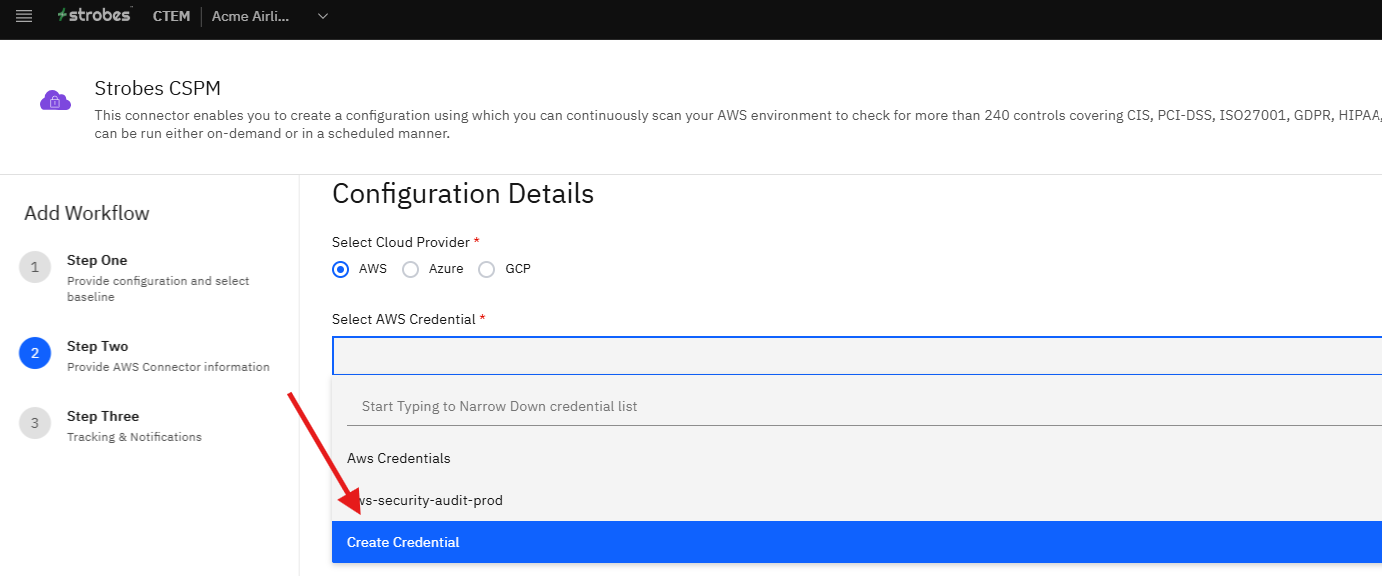Select the GCP cloud provider radio button
Image resolution: width=1382 pixels, height=576 pixels.
[x=487, y=269]
